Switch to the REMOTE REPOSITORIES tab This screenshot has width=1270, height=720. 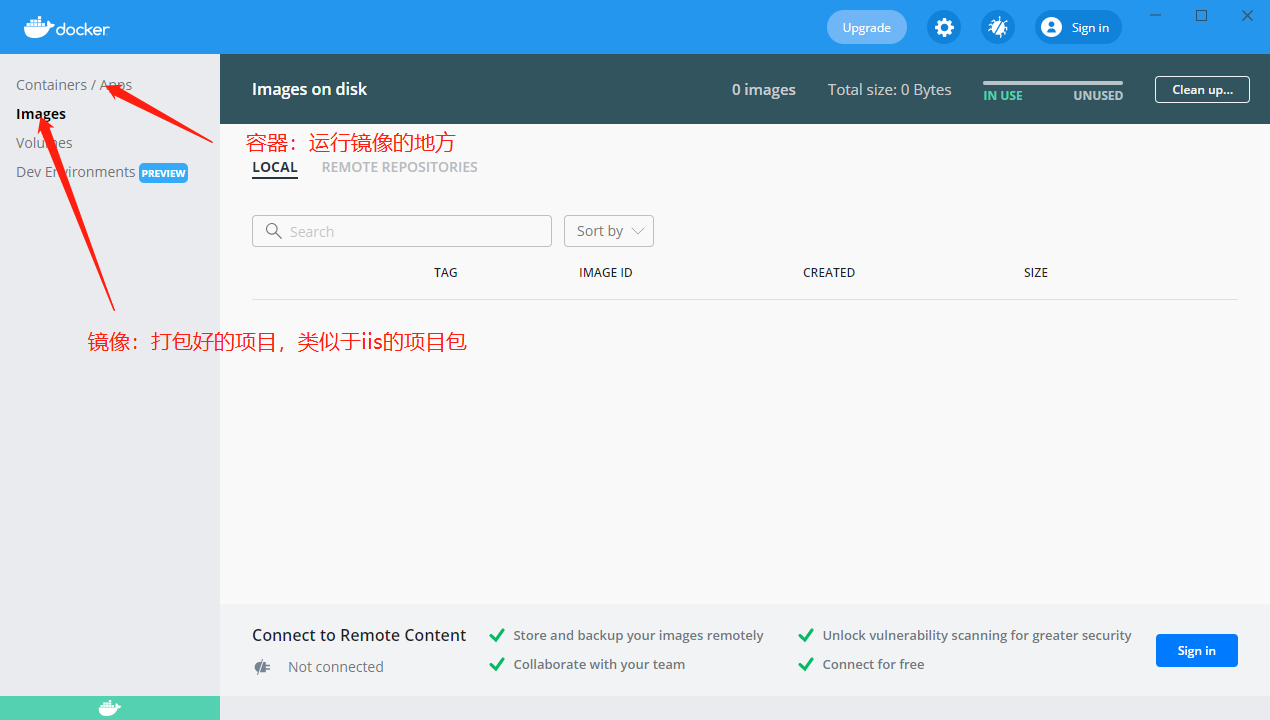(400, 167)
